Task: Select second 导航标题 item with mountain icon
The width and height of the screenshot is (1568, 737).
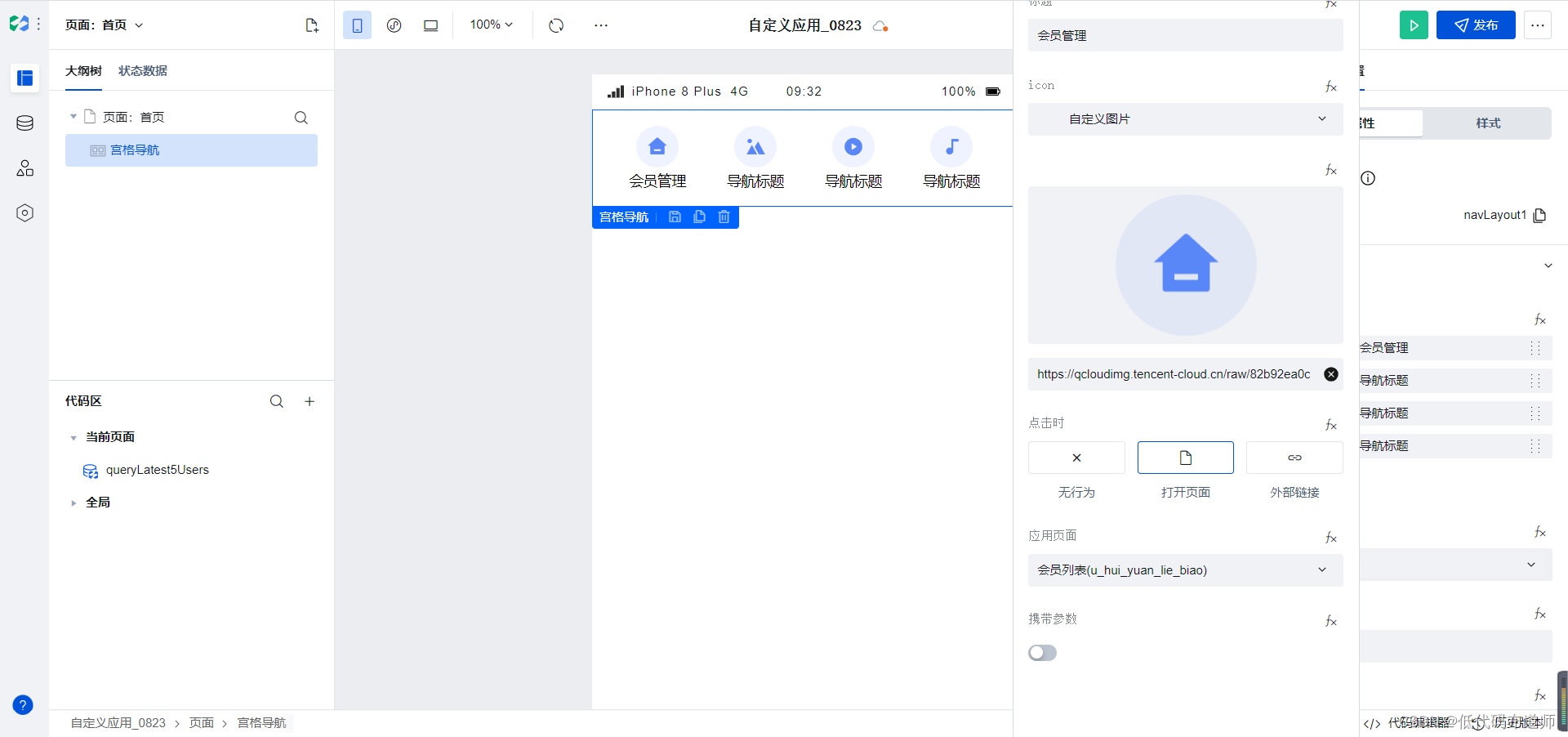Action: pos(755,159)
